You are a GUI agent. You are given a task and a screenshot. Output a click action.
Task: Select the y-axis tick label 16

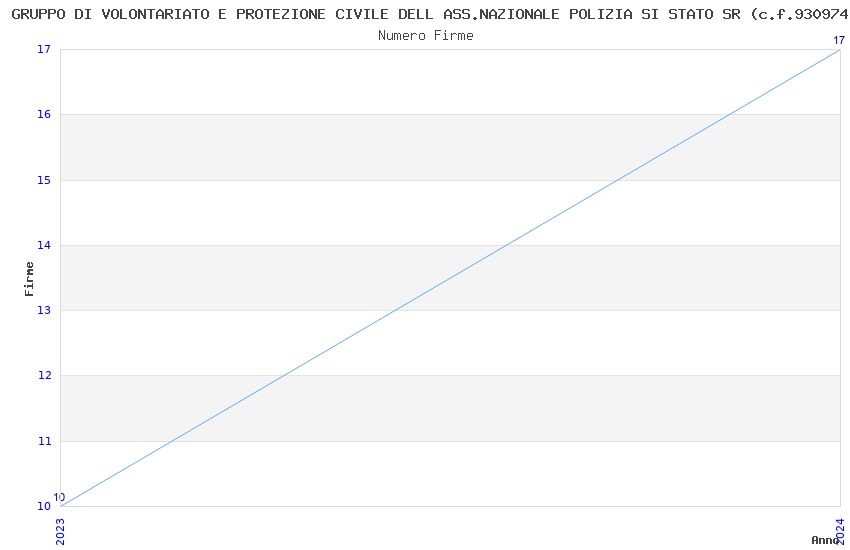click(x=43, y=115)
